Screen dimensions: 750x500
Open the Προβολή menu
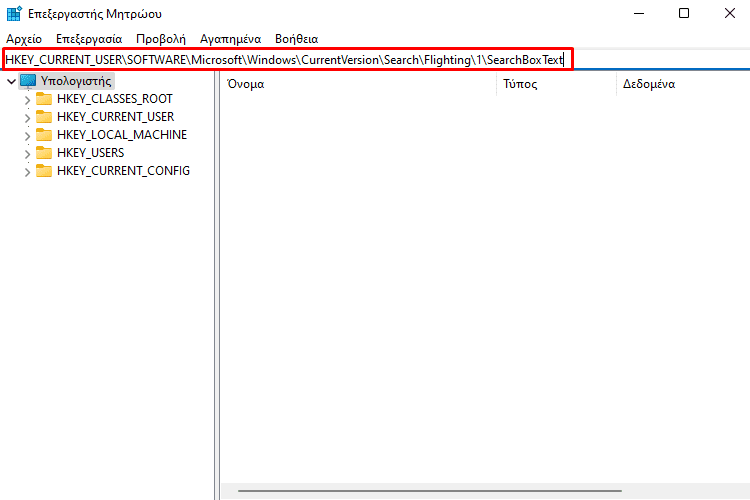click(x=161, y=39)
